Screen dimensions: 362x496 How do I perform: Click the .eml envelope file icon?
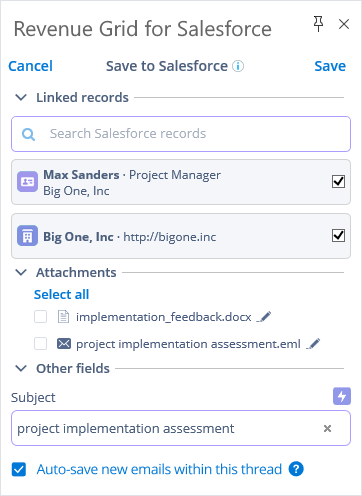click(64, 344)
